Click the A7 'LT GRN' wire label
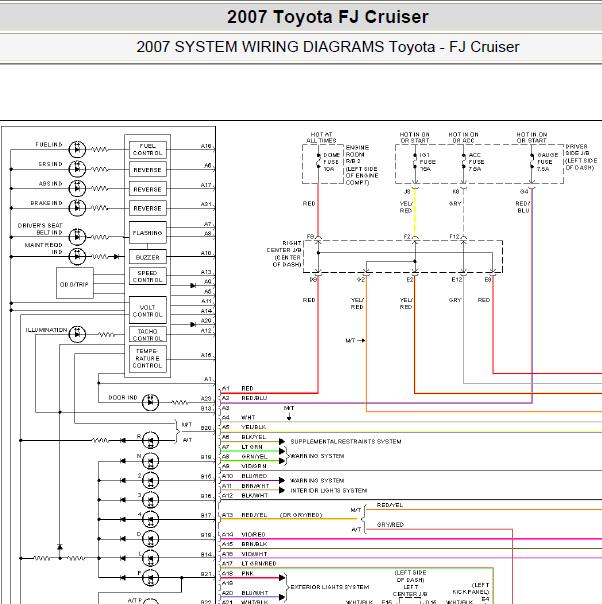The image size is (602, 604). coord(252,447)
